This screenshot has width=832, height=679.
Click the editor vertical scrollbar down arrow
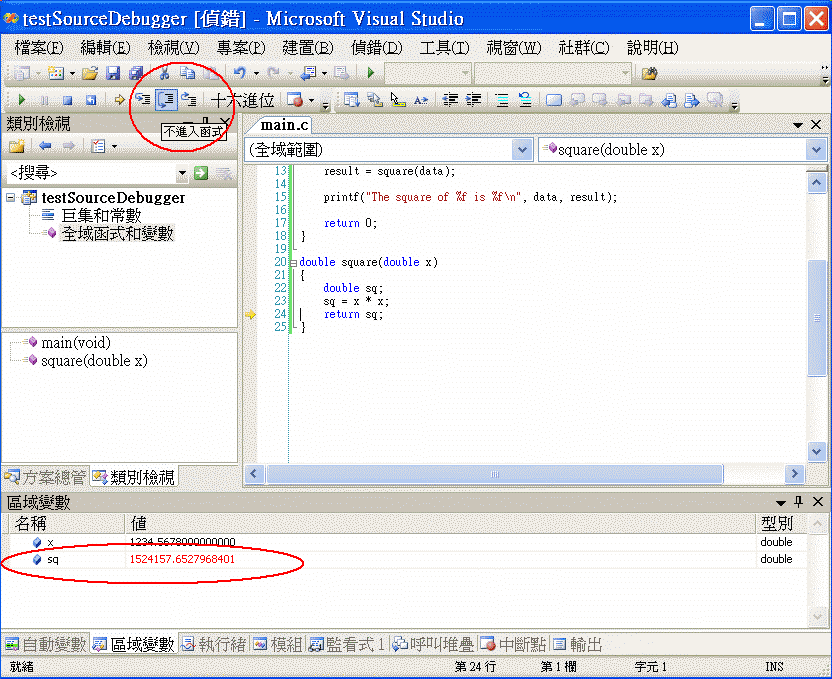coord(816,452)
